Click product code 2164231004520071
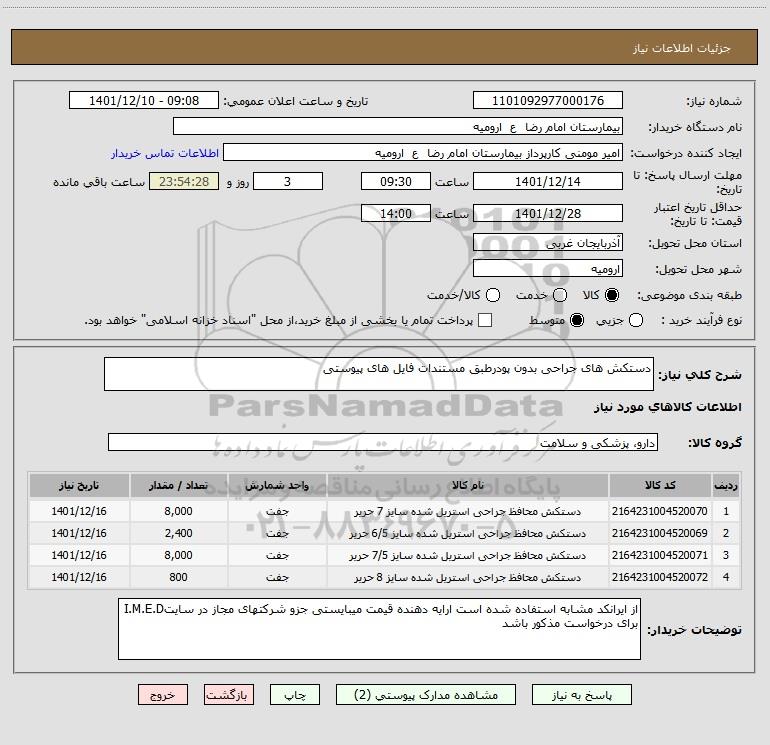The image size is (770, 745). [x=660, y=555]
